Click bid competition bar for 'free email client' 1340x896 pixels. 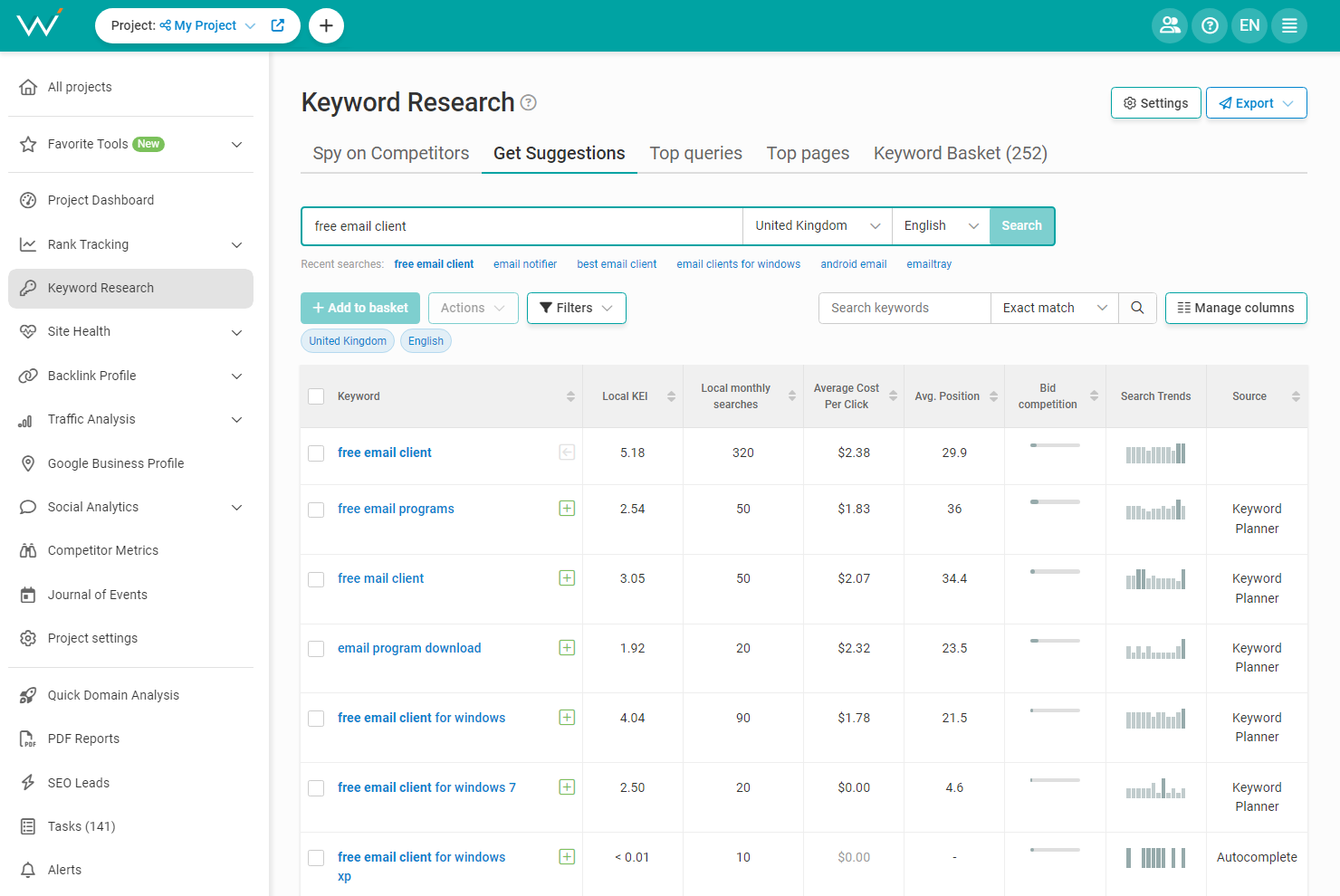coord(1055,445)
